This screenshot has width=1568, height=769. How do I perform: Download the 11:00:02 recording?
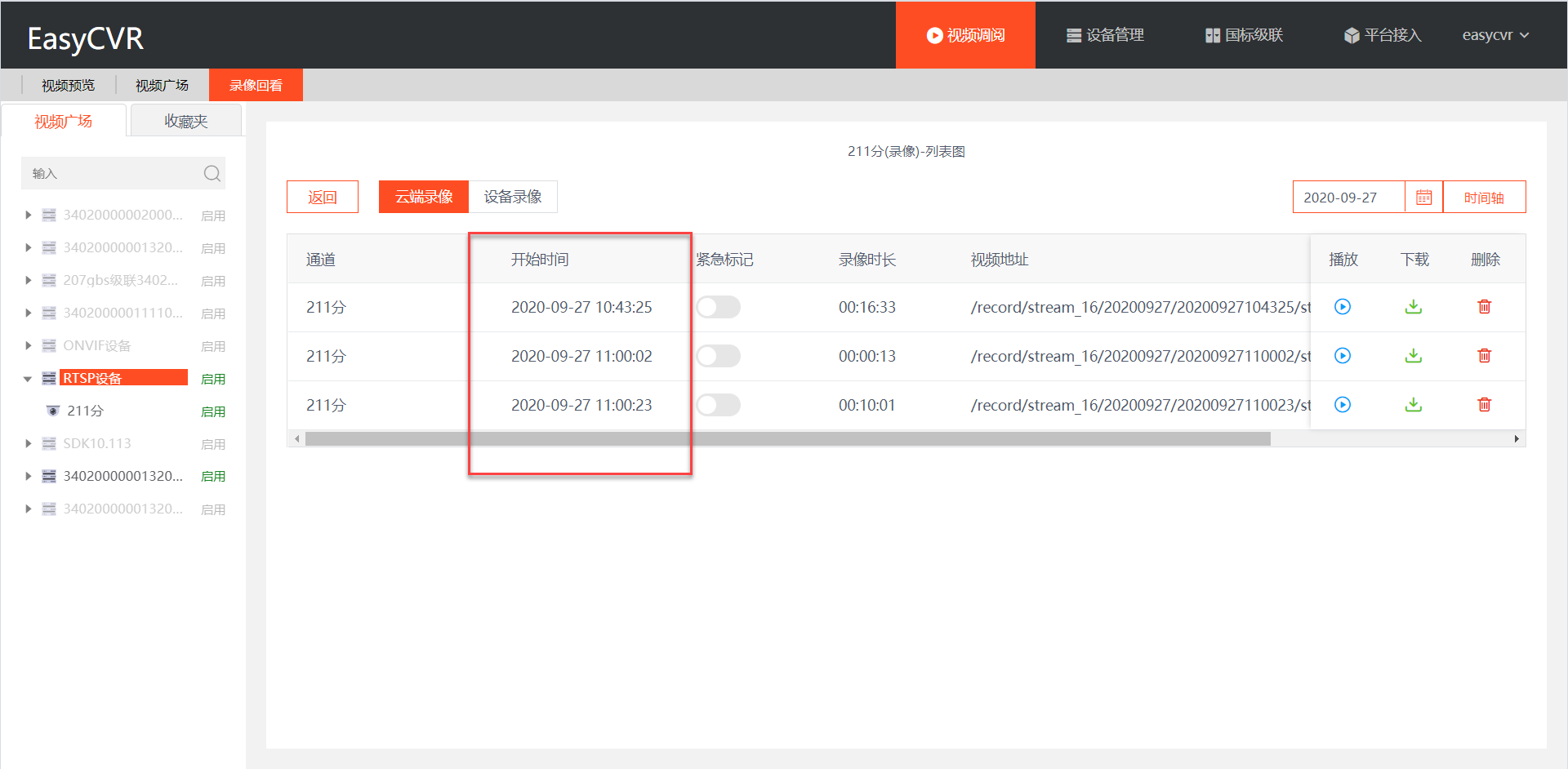pyautogui.click(x=1414, y=356)
